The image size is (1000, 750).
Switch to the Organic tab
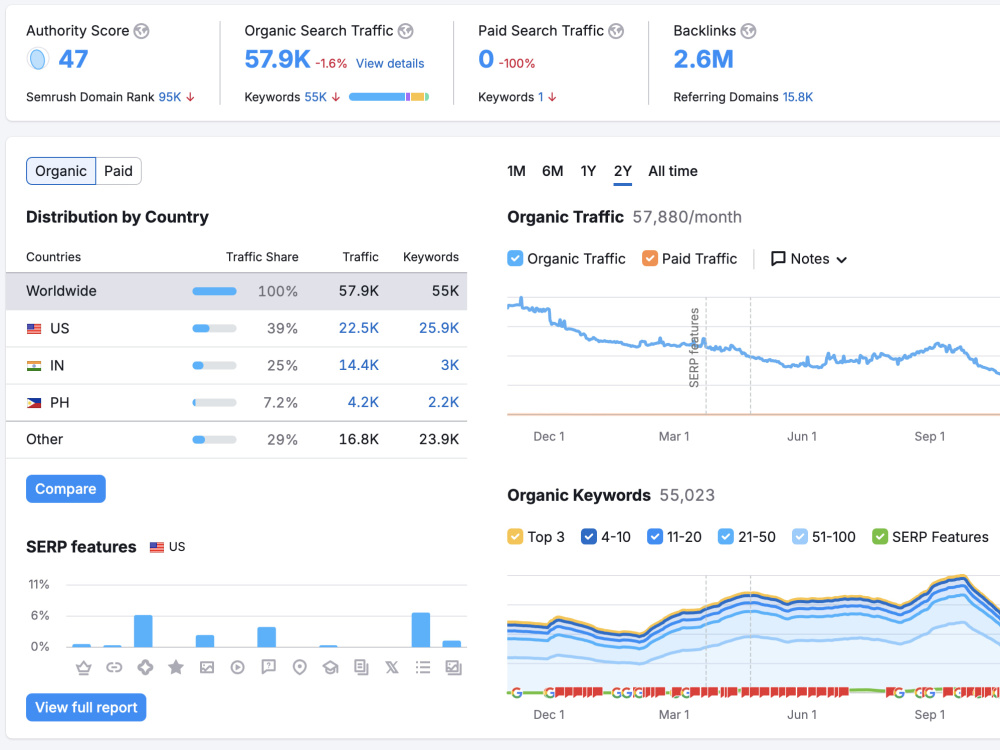[61, 171]
